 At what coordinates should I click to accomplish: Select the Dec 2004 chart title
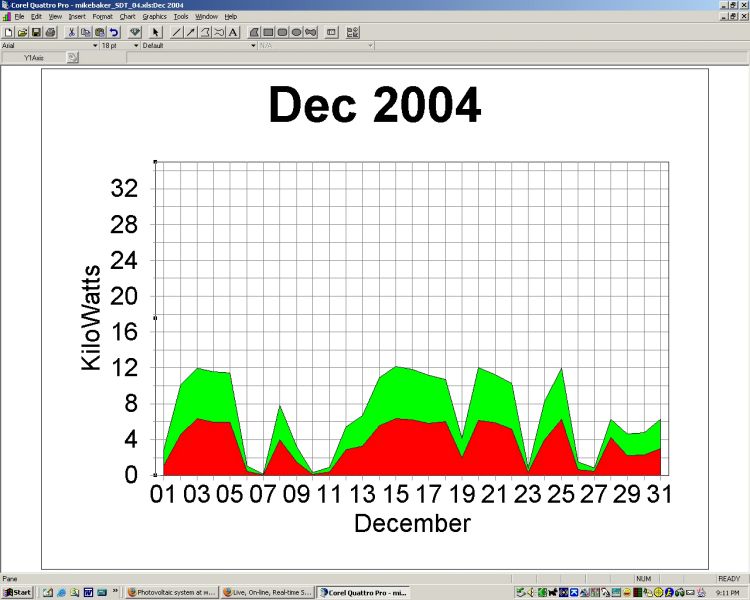coord(374,106)
